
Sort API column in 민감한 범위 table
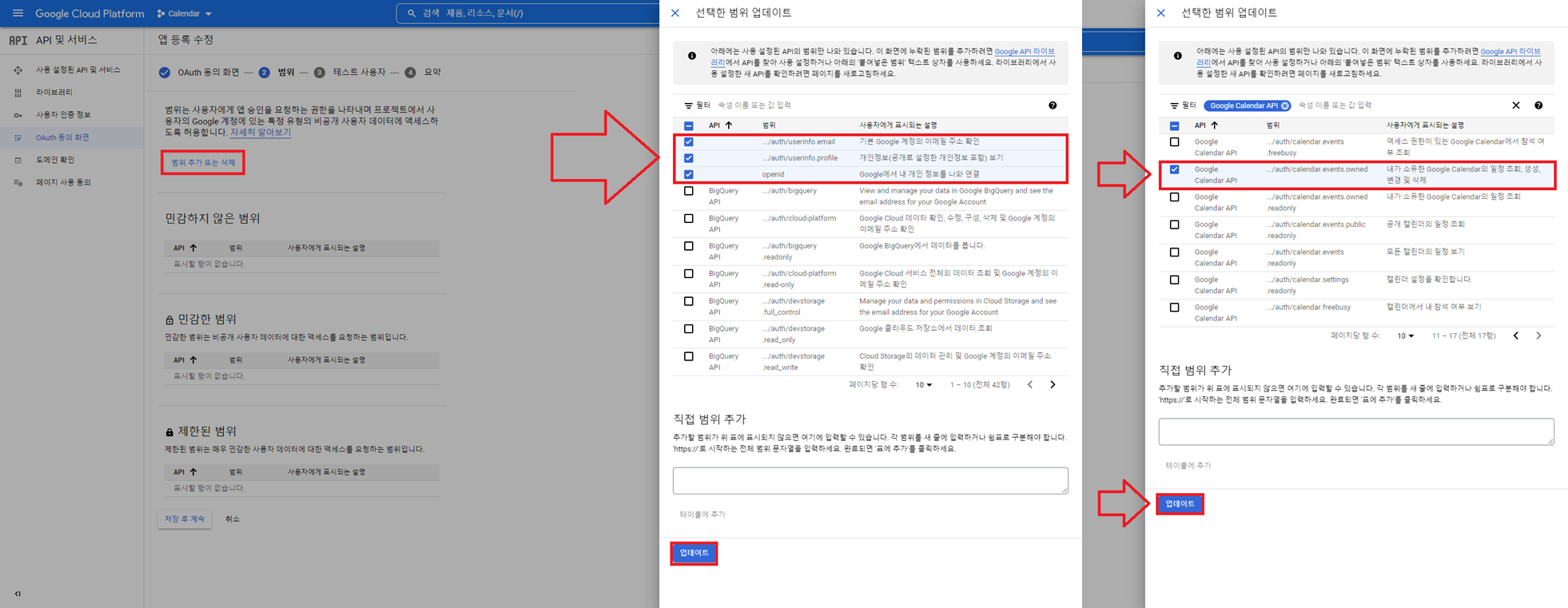[193, 360]
